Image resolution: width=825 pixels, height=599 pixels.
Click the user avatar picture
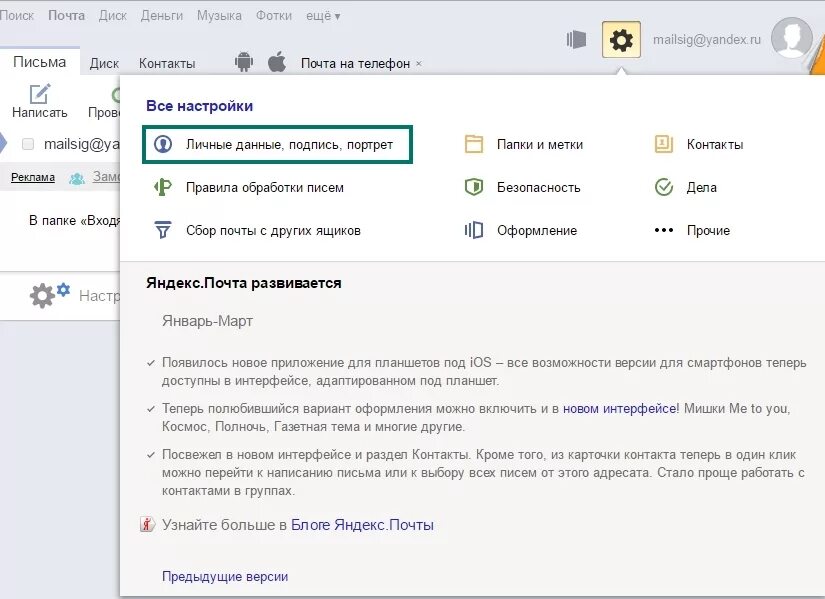(791, 38)
